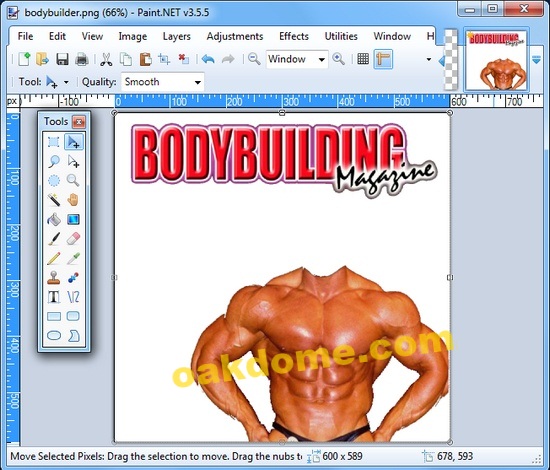Select the Paint Bucket tool
550x470 pixels.
point(54,220)
